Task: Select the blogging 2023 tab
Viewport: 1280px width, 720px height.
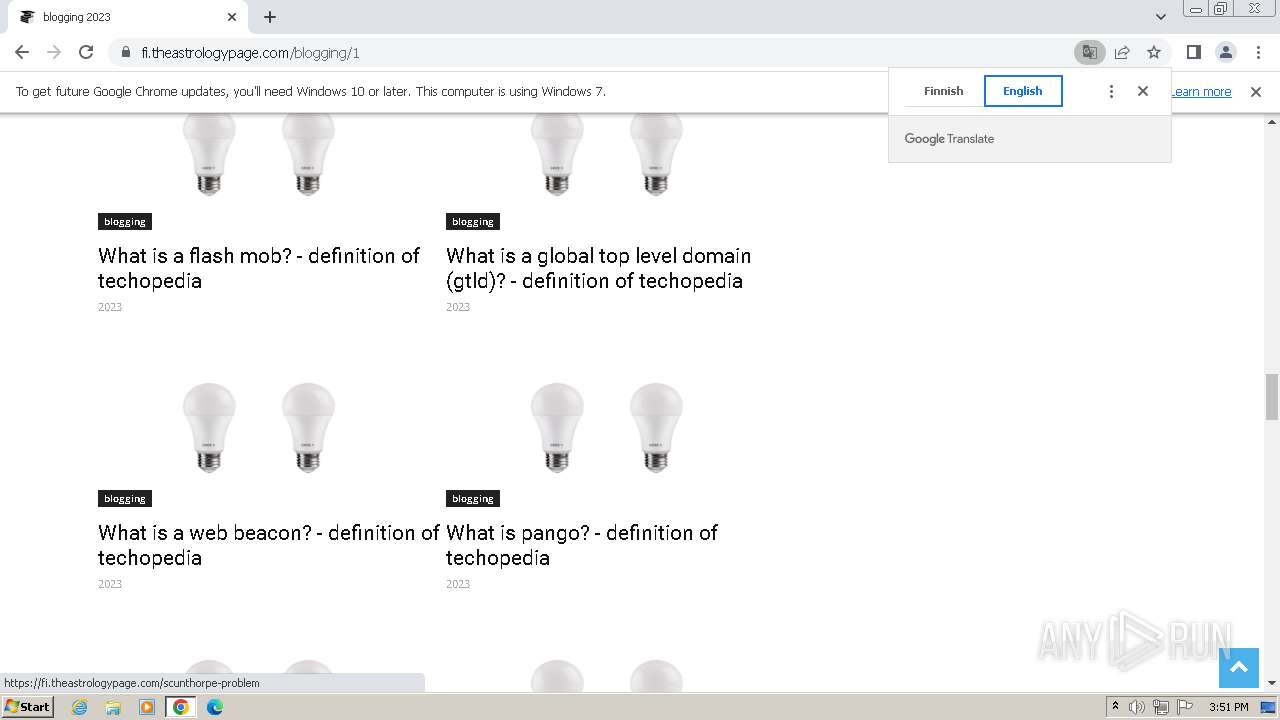Action: pyautogui.click(x=128, y=17)
